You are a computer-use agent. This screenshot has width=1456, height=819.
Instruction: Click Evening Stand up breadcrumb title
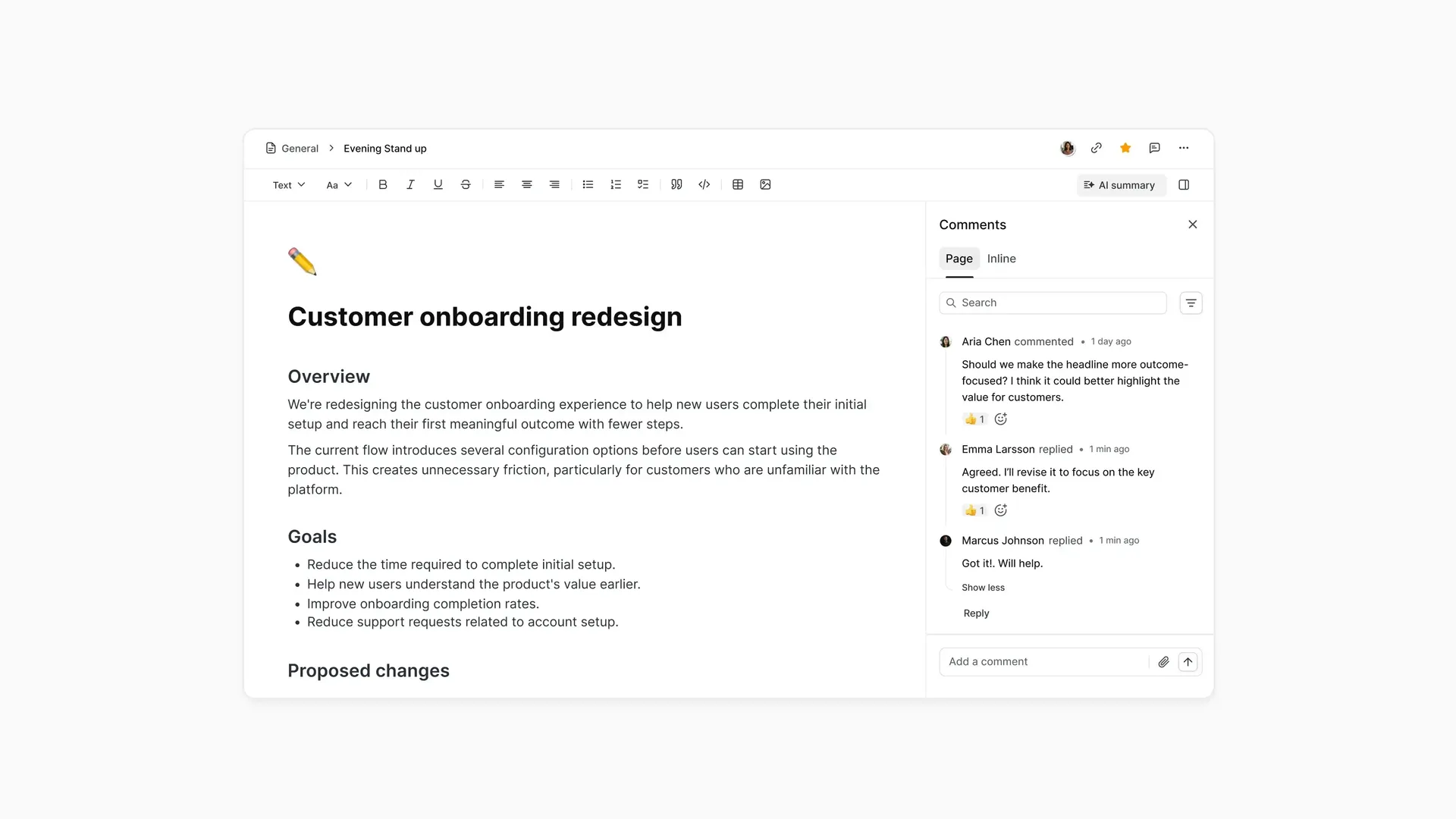tap(385, 149)
